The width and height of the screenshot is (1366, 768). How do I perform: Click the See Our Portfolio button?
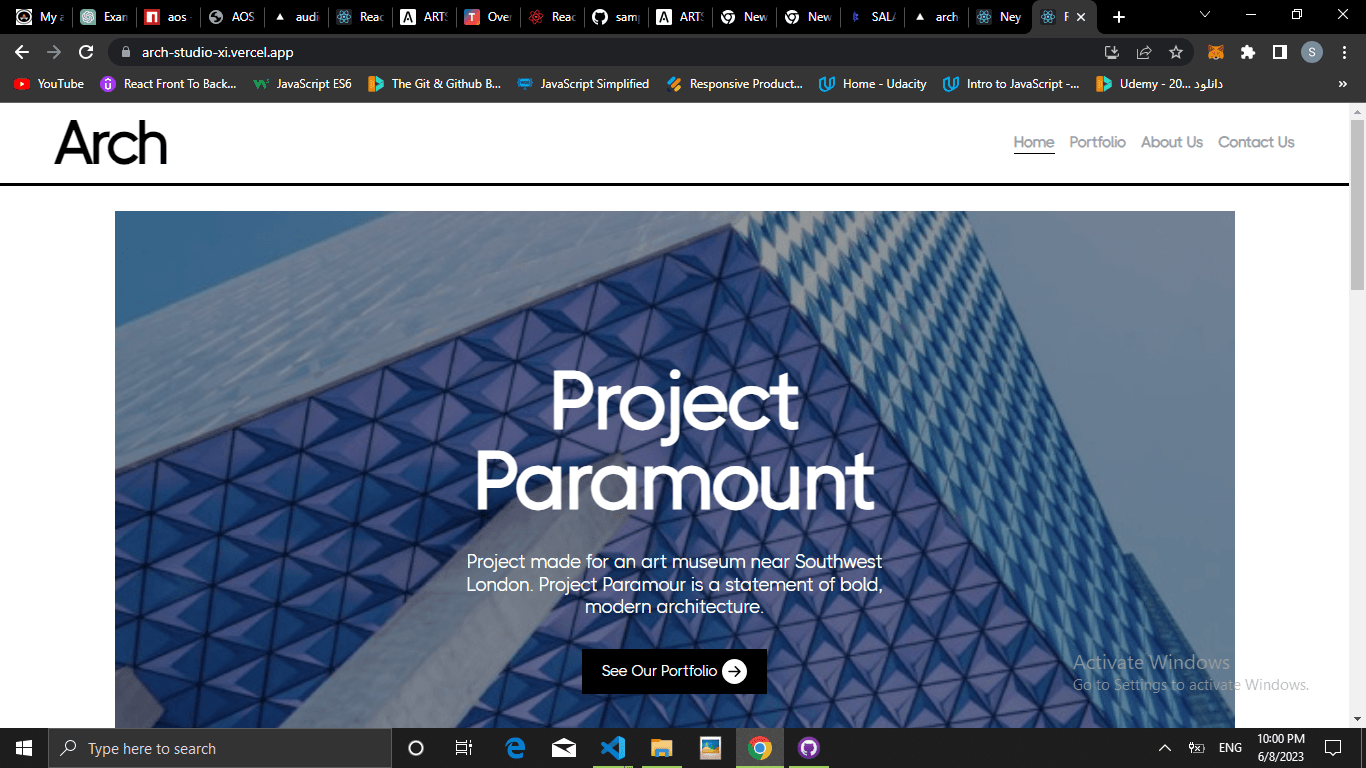[x=674, y=671]
